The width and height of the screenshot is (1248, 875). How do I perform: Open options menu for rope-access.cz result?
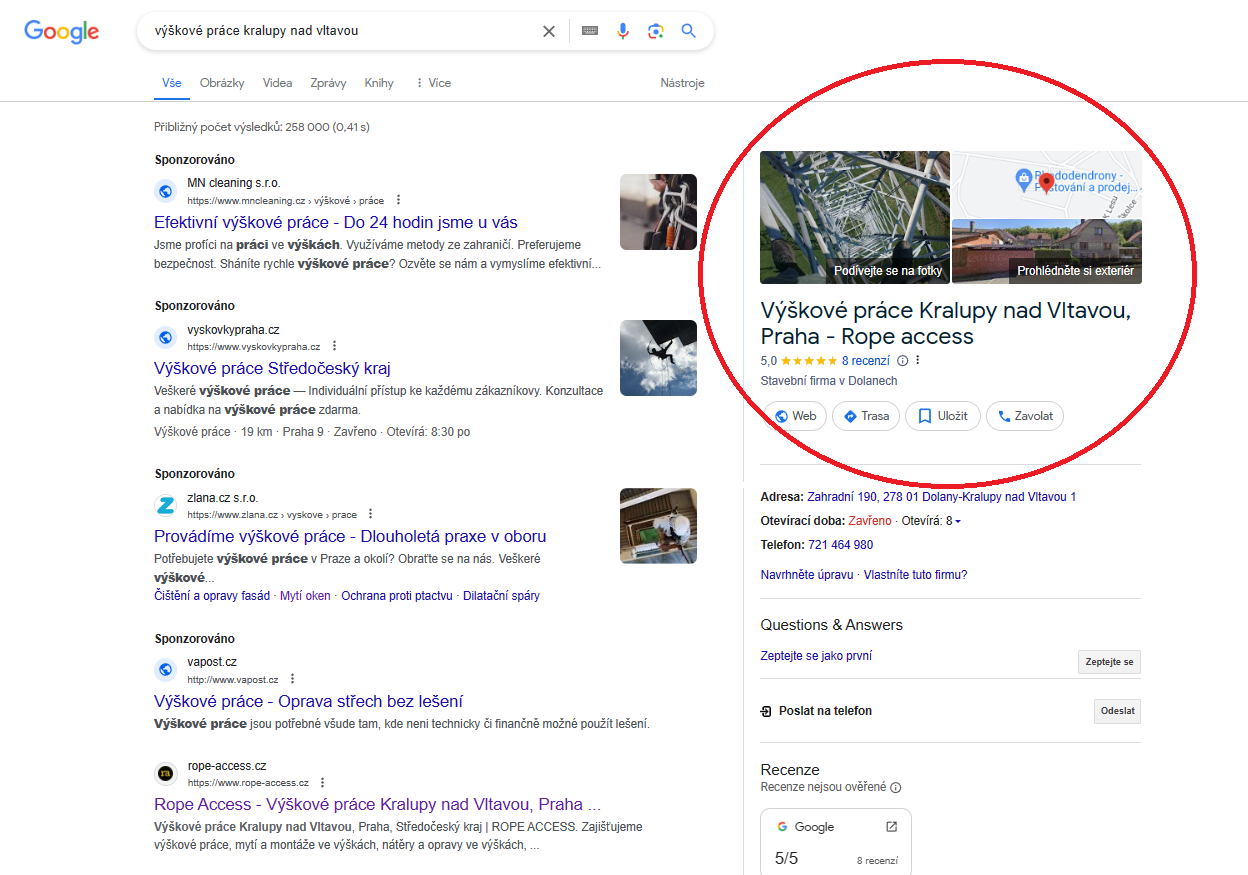[x=322, y=782]
